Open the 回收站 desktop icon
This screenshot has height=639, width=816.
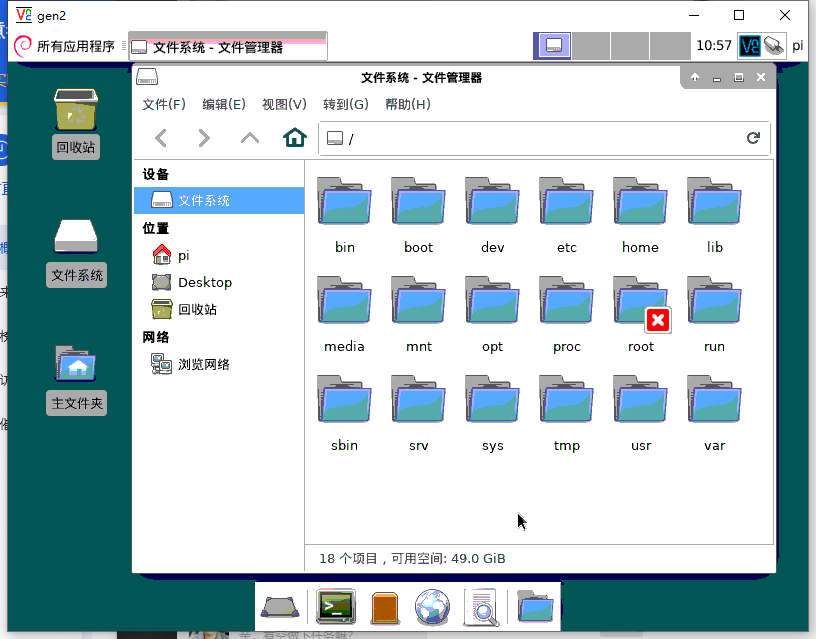coord(76,124)
